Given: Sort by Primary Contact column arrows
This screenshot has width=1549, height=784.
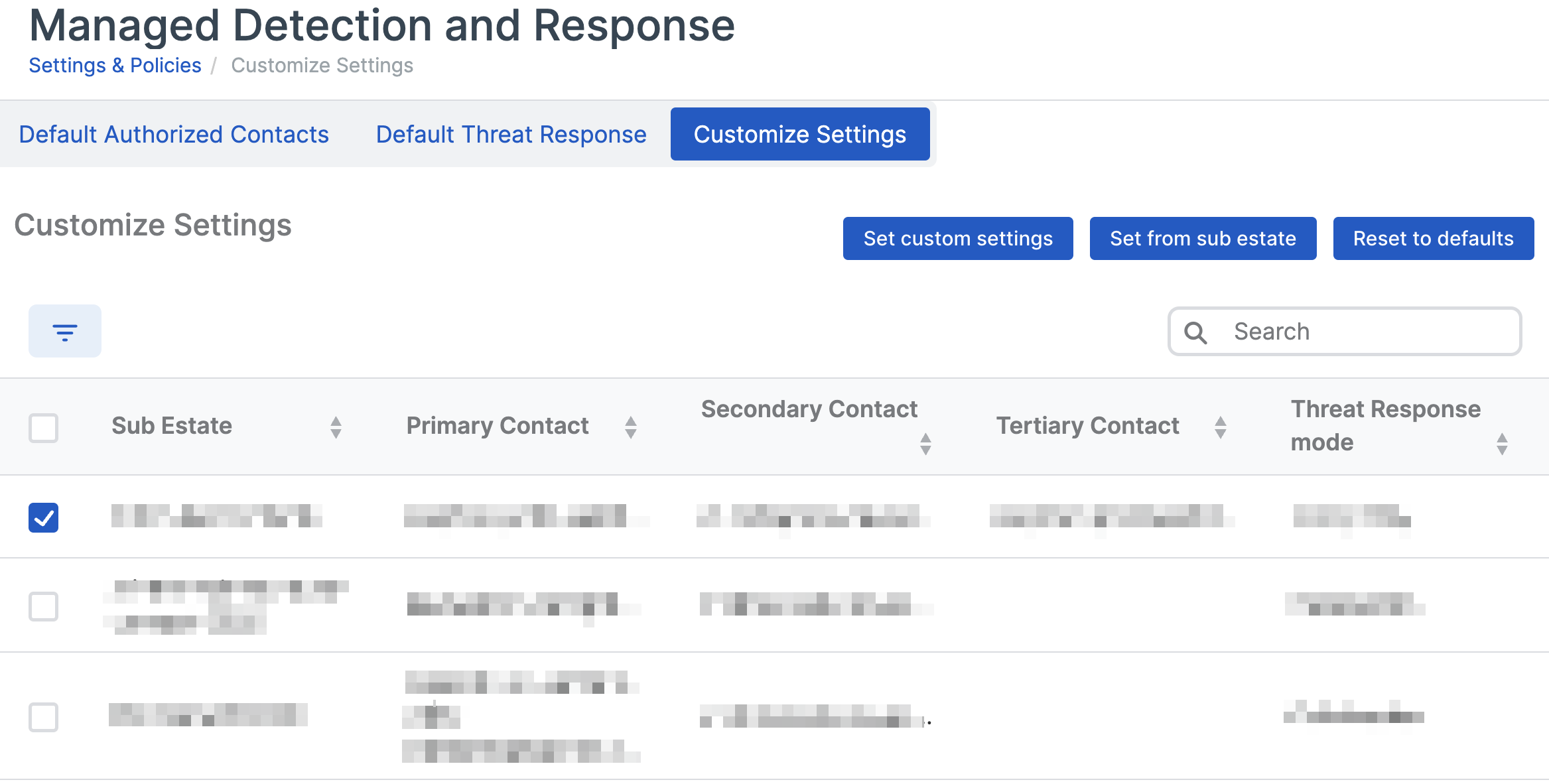Looking at the screenshot, I should tap(630, 427).
